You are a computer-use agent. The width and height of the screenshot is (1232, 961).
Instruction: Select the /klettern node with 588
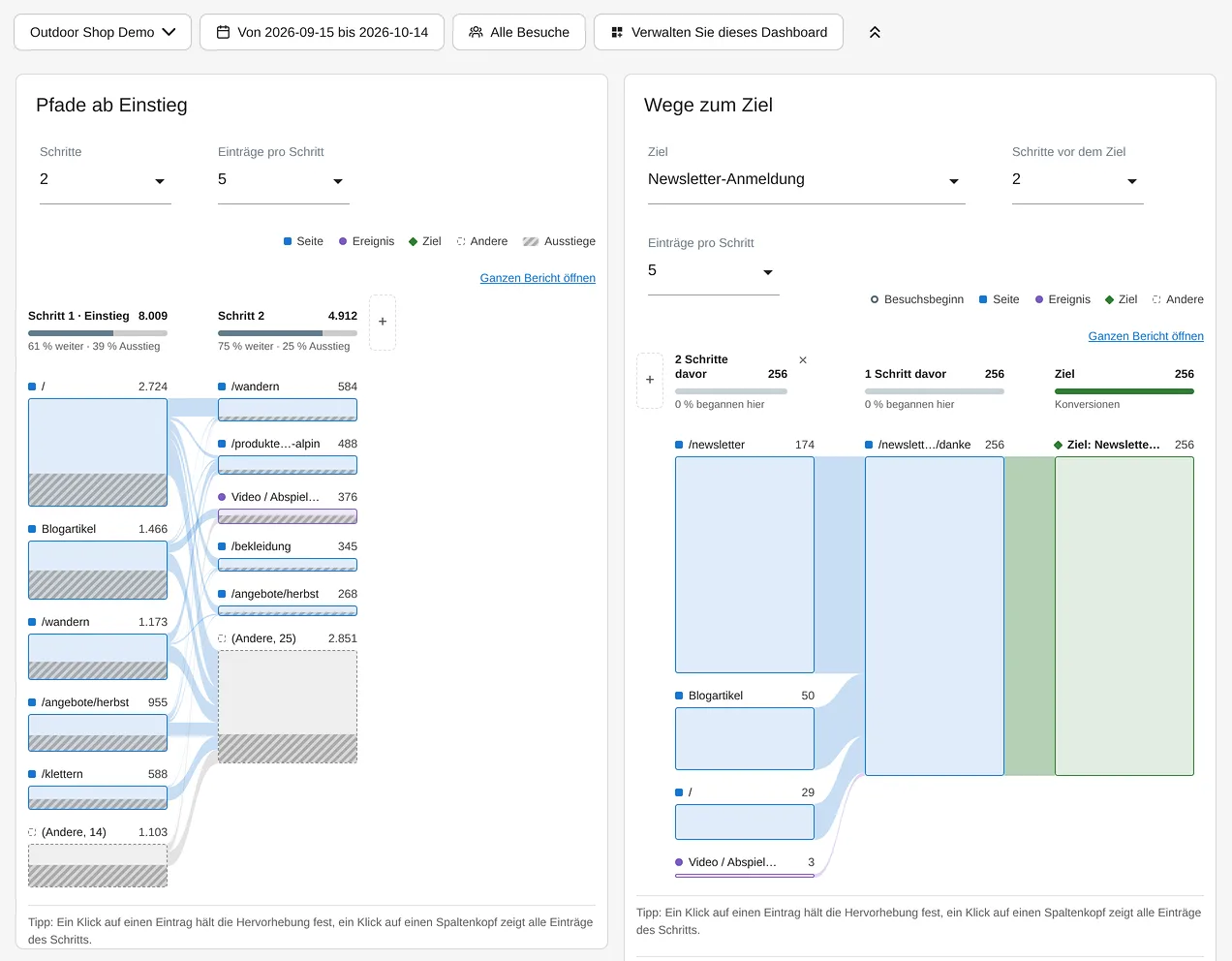pyautogui.click(x=98, y=797)
